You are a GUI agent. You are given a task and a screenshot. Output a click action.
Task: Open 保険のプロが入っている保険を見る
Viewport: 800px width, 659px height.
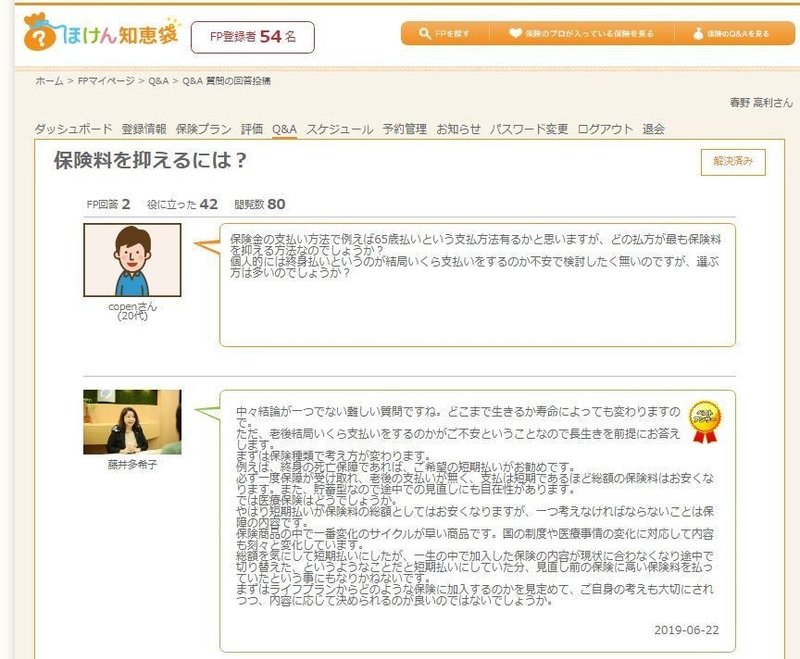(589, 34)
